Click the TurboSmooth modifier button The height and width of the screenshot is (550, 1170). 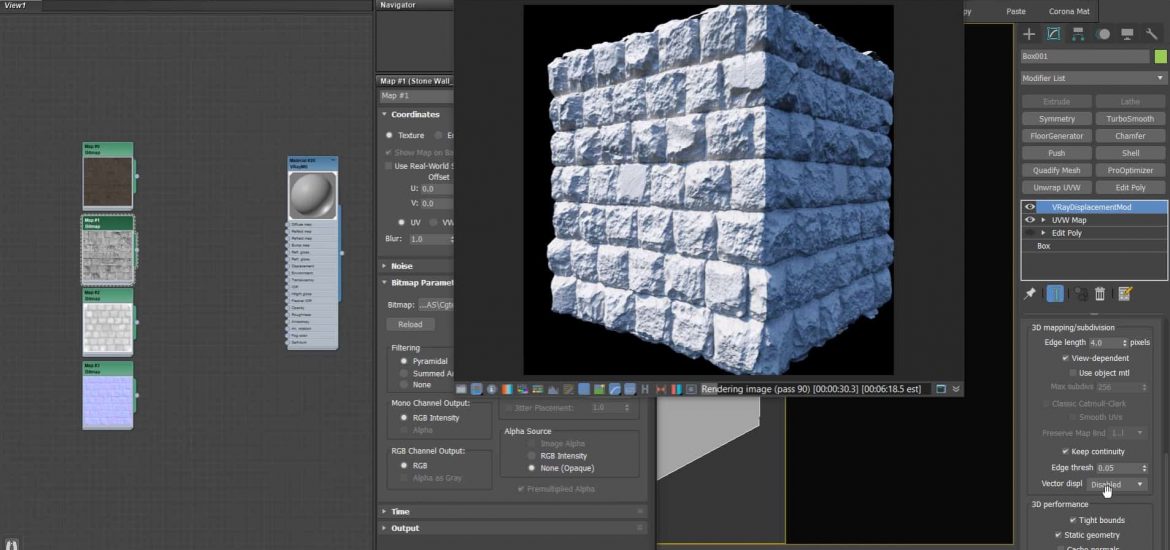point(1130,119)
